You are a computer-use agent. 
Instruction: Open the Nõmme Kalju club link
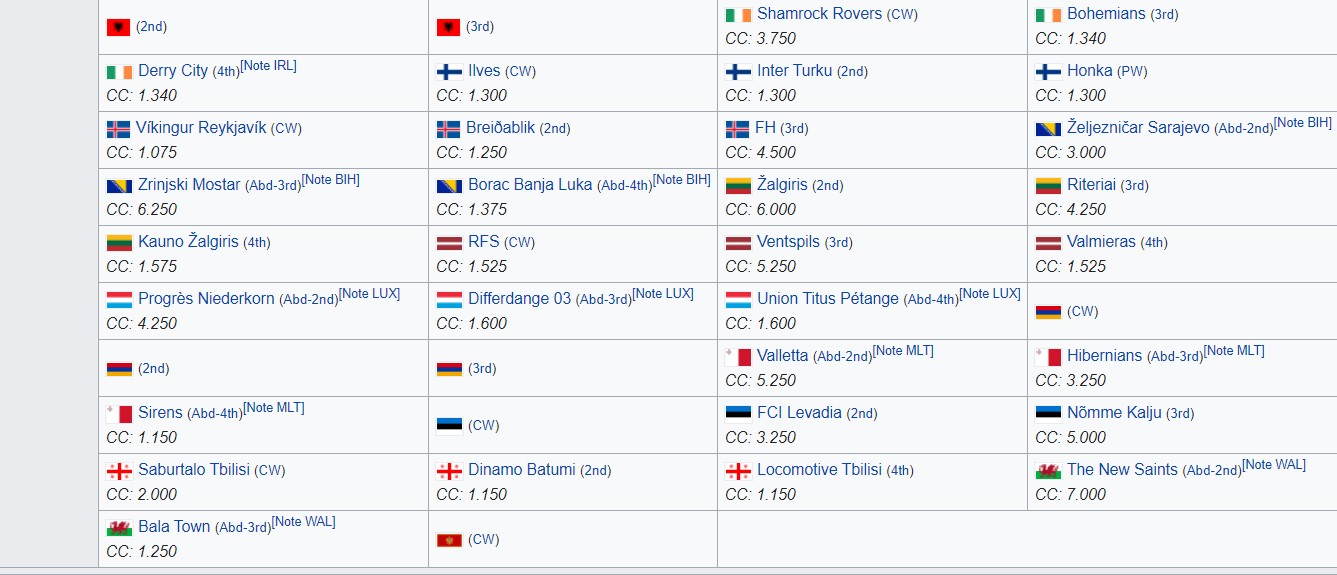1114,413
